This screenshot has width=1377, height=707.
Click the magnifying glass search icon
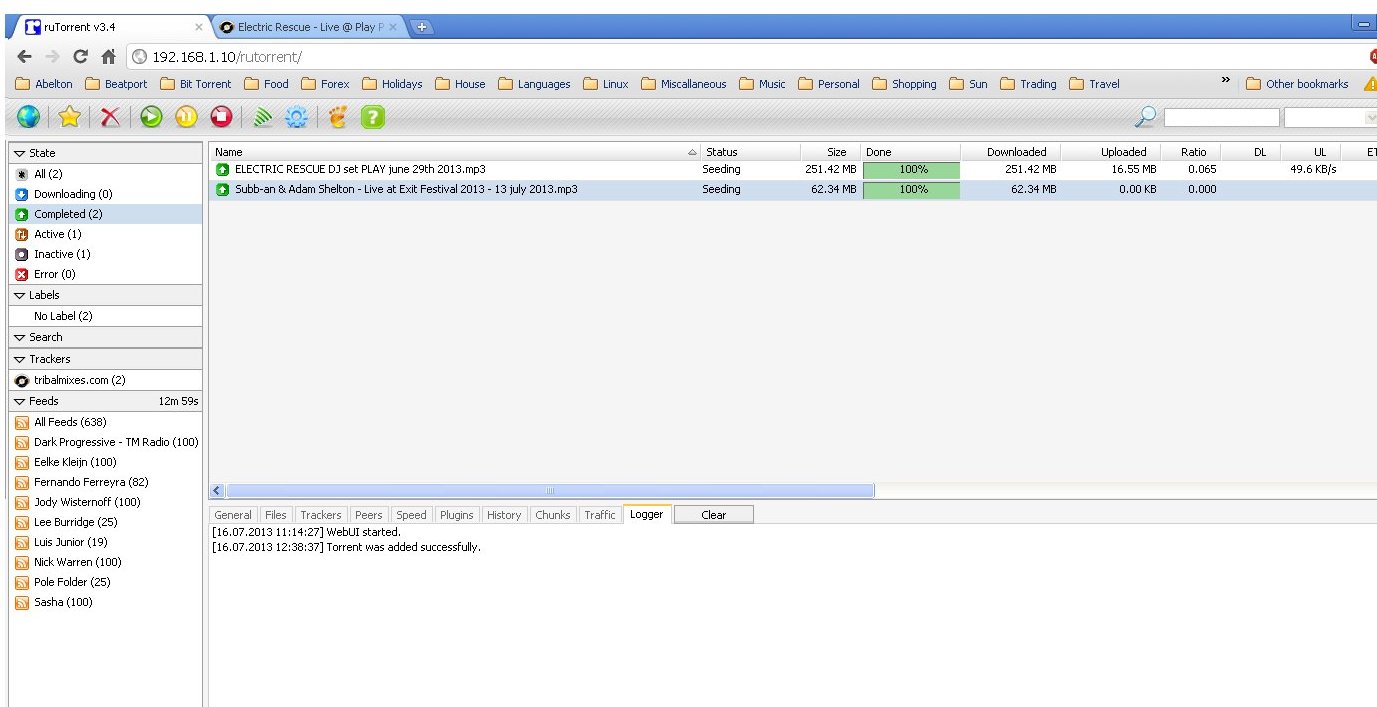pyautogui.click(x=1146, y=118)
